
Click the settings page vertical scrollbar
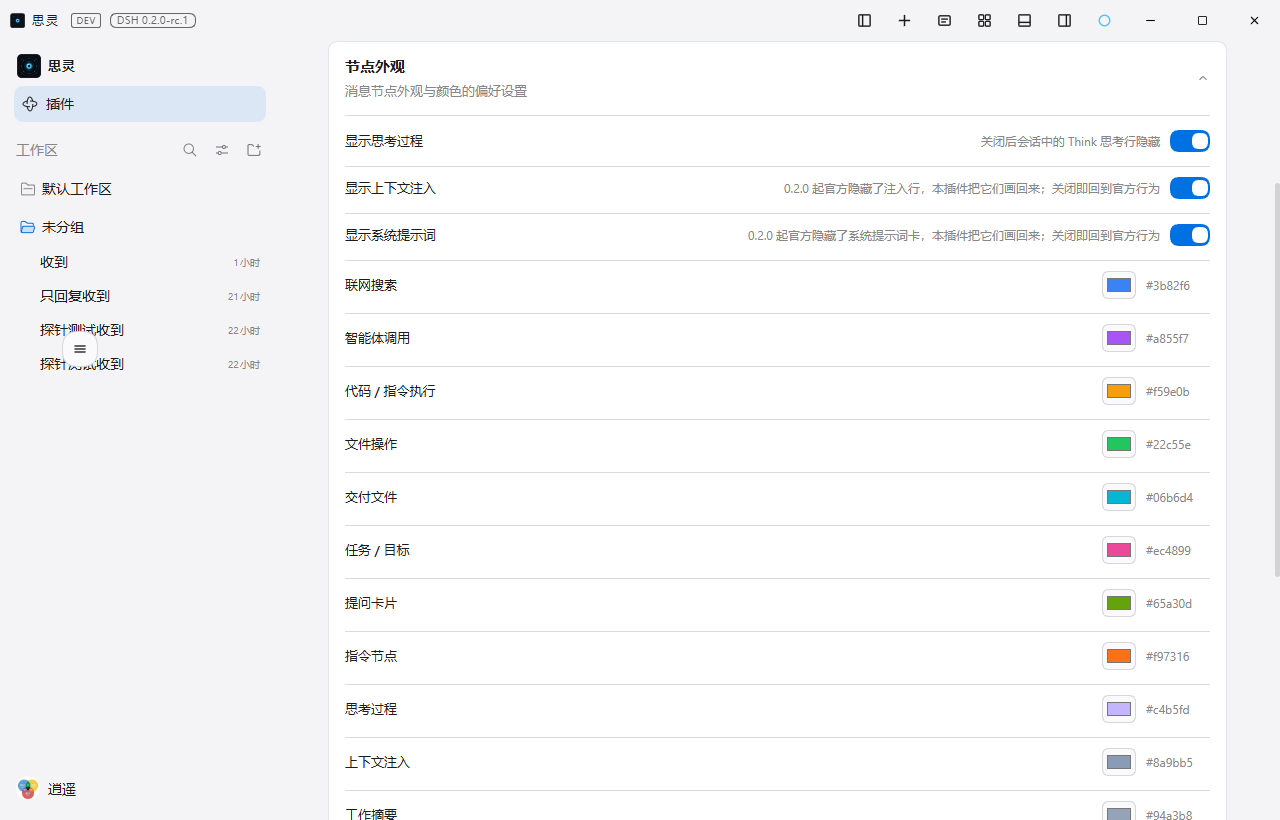[1276, 380]
